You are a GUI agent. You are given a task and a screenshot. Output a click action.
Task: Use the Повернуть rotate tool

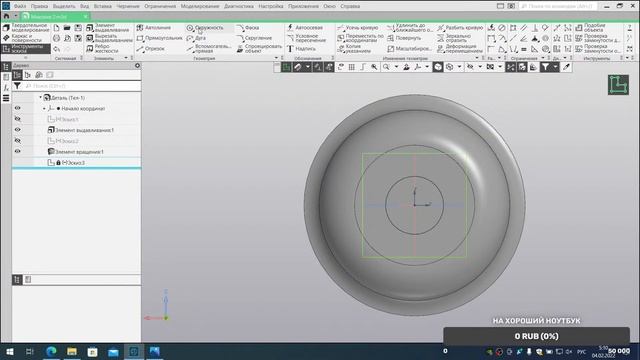[x=404, y=38]
